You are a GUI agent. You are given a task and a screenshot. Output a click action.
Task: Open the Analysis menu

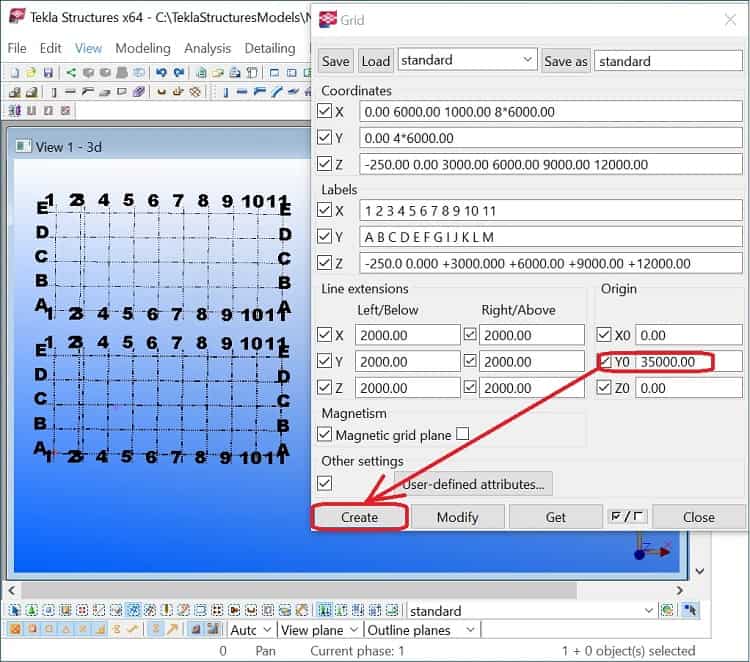[208, 48]
